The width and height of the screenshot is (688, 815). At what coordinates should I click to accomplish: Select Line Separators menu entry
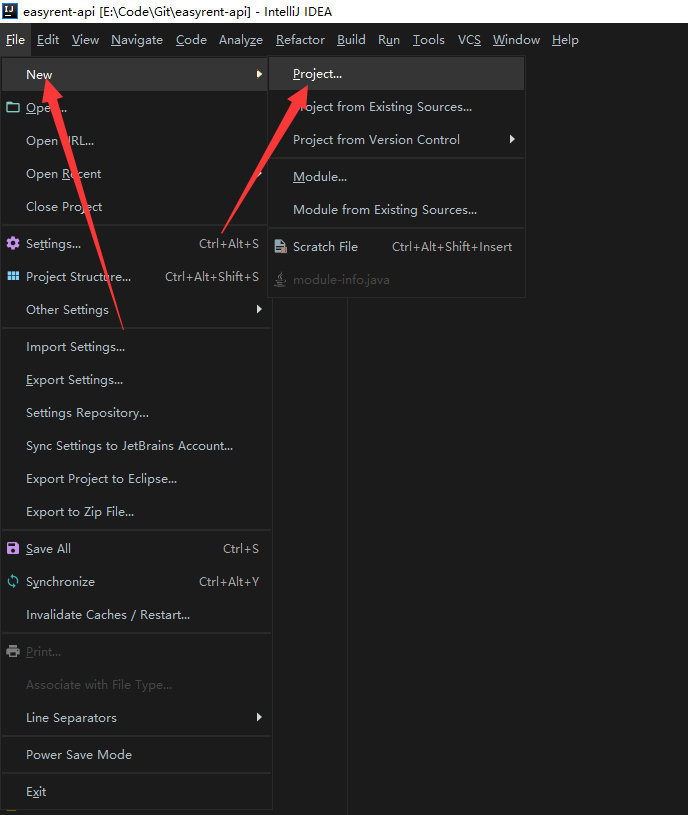[135, 717]
